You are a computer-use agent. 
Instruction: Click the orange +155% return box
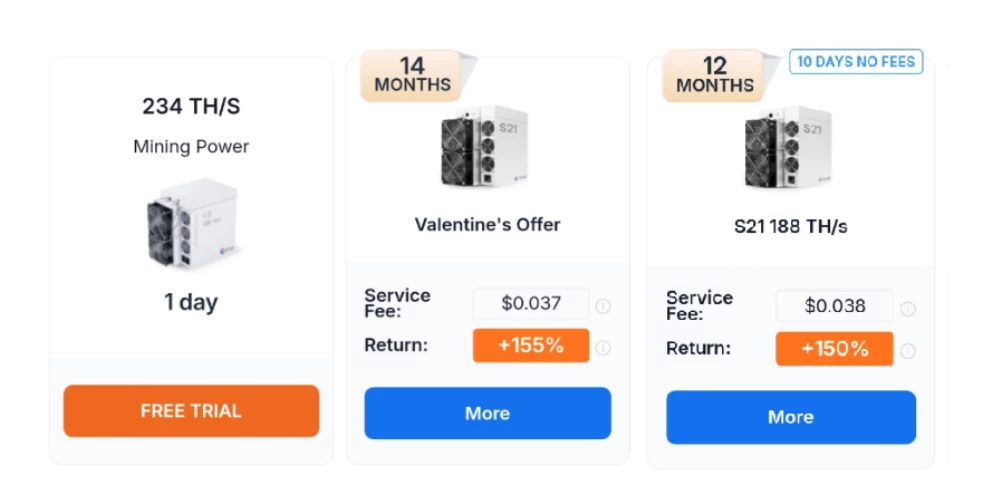pos(531,346)
